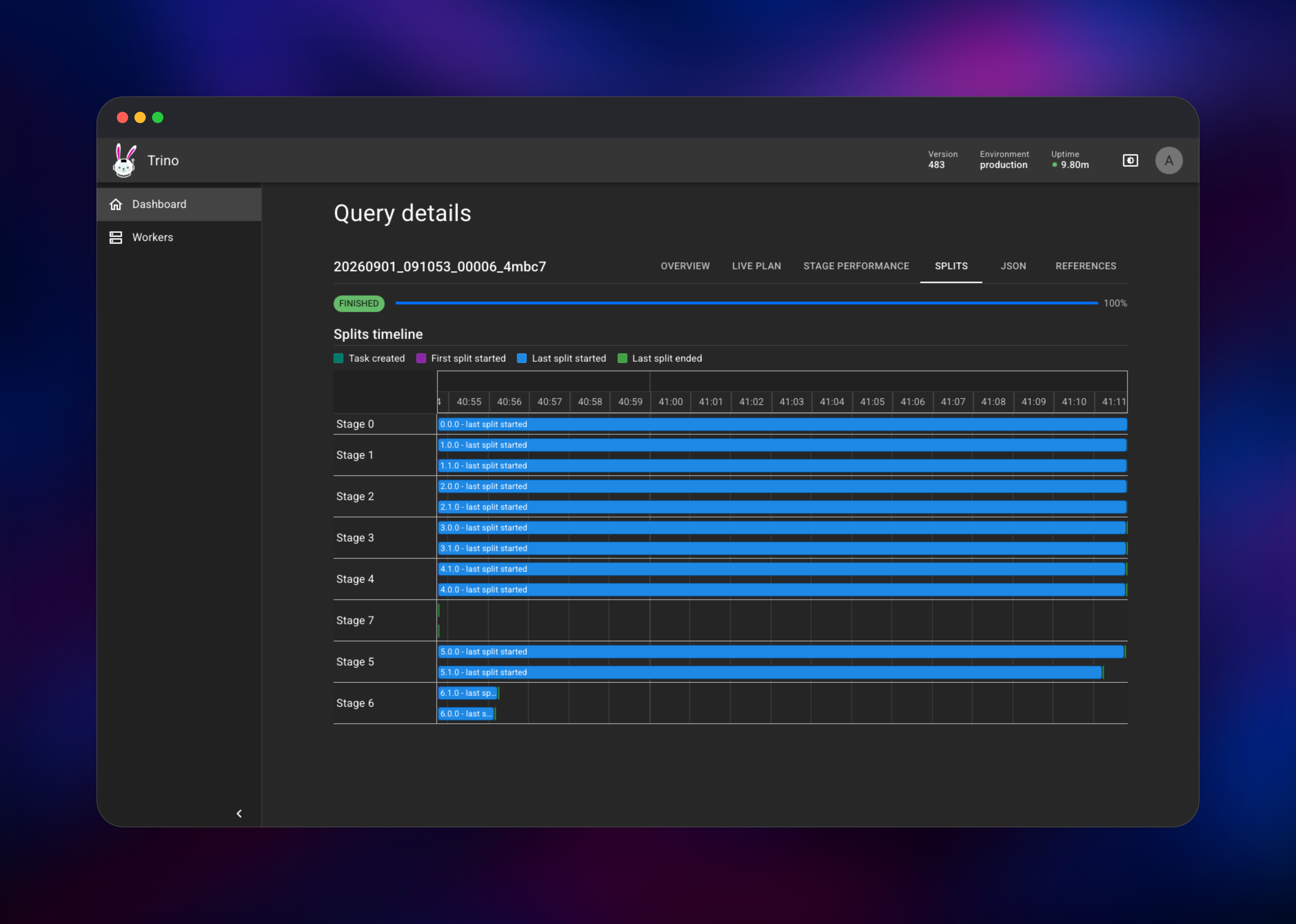Click the green maximize window button
The height and width of the screenshot is (924, 1296).
(x=158, y=117)
